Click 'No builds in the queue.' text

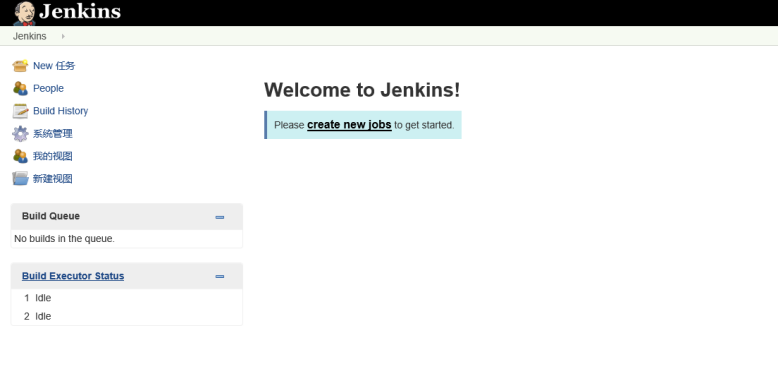pos(65,239)
